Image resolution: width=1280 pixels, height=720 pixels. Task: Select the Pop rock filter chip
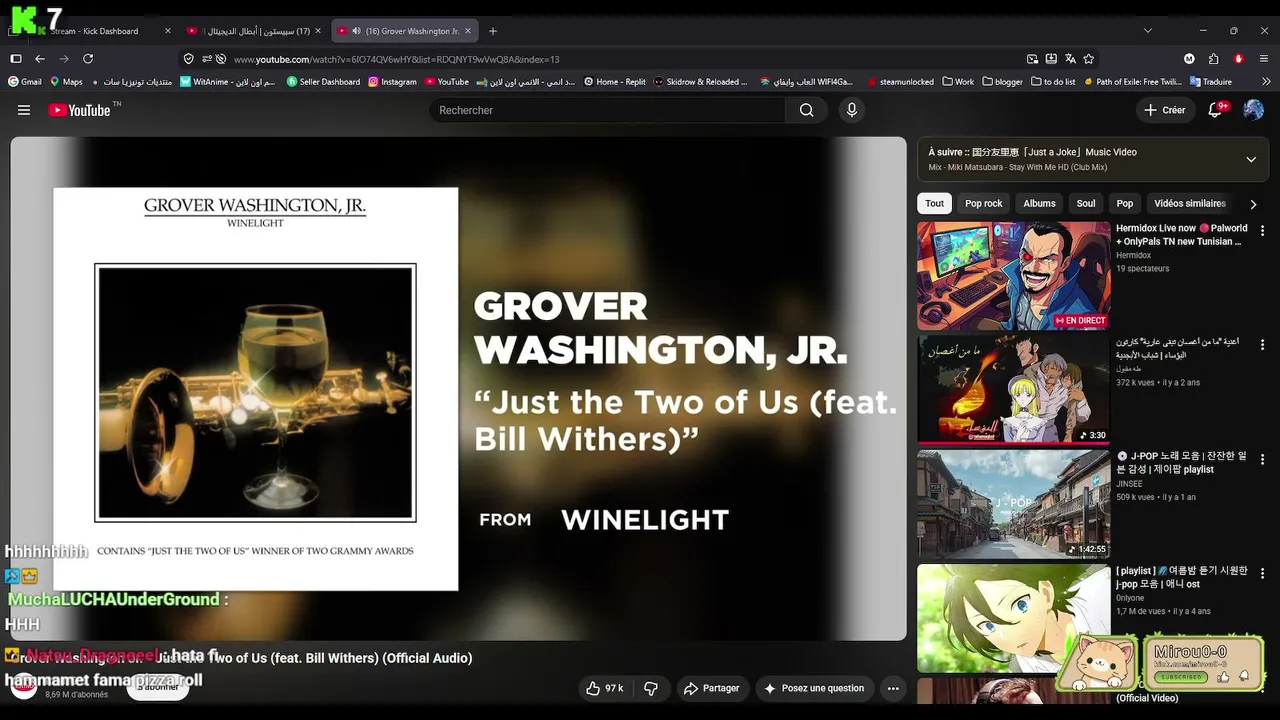point(984,204)
